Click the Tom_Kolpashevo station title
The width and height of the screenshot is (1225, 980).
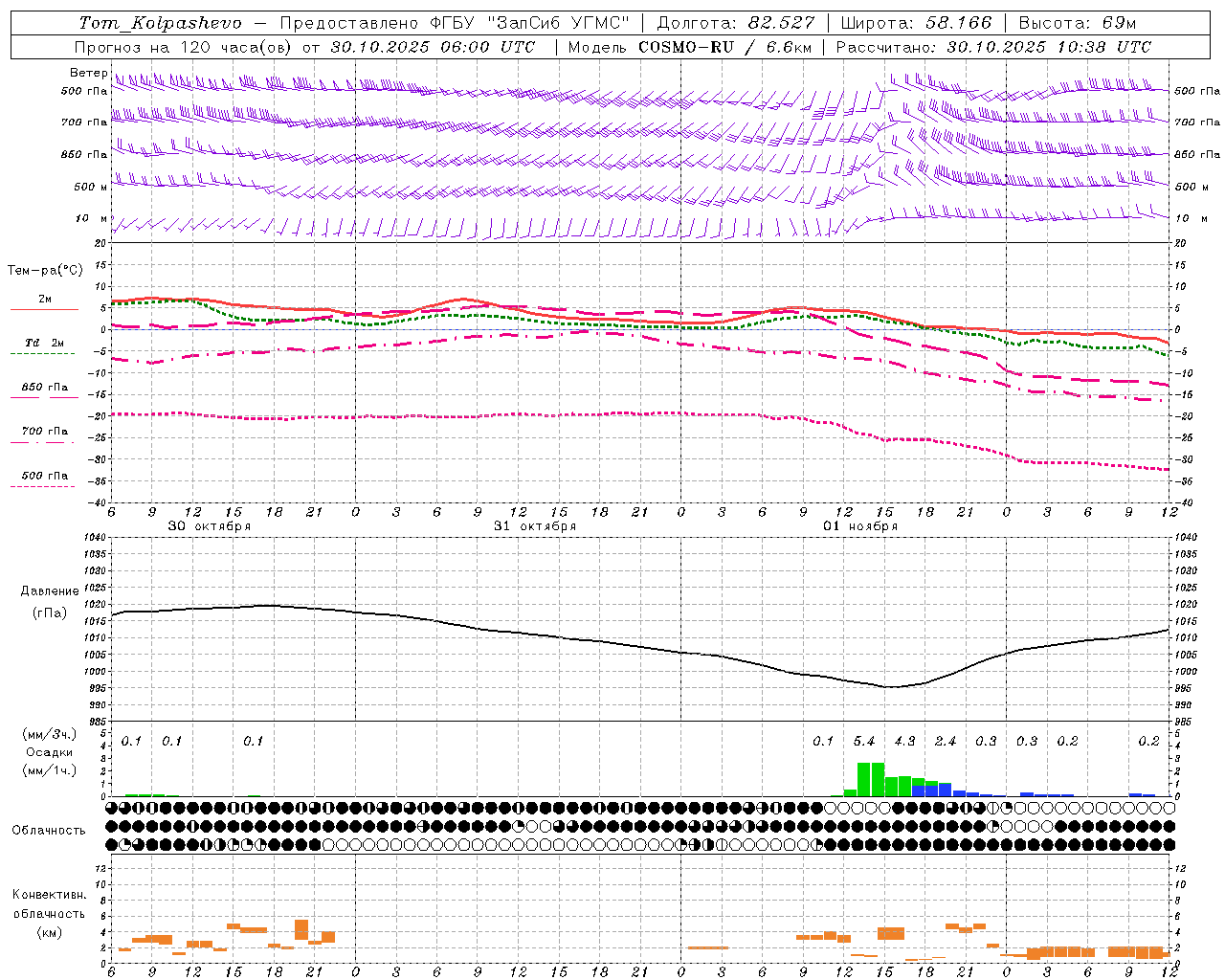point(160,23)
